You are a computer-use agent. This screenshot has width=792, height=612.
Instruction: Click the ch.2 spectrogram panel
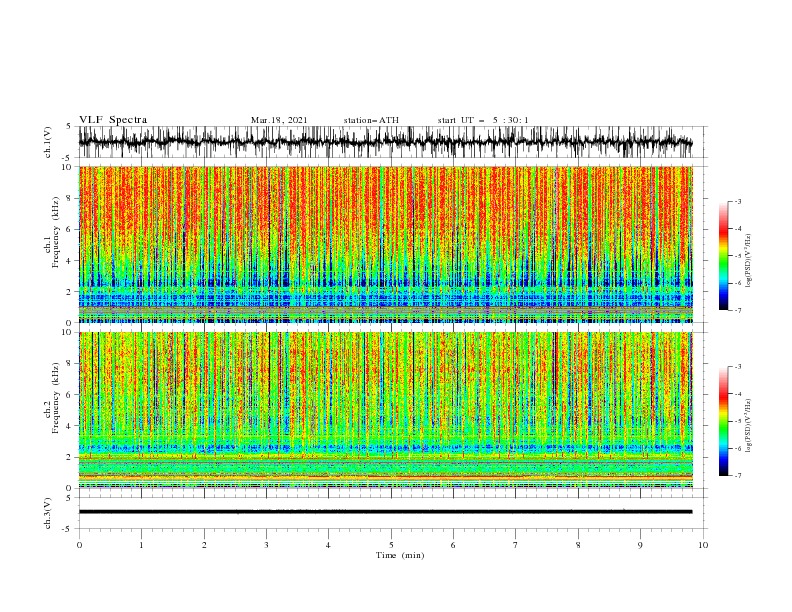click(x=385, y=410)
